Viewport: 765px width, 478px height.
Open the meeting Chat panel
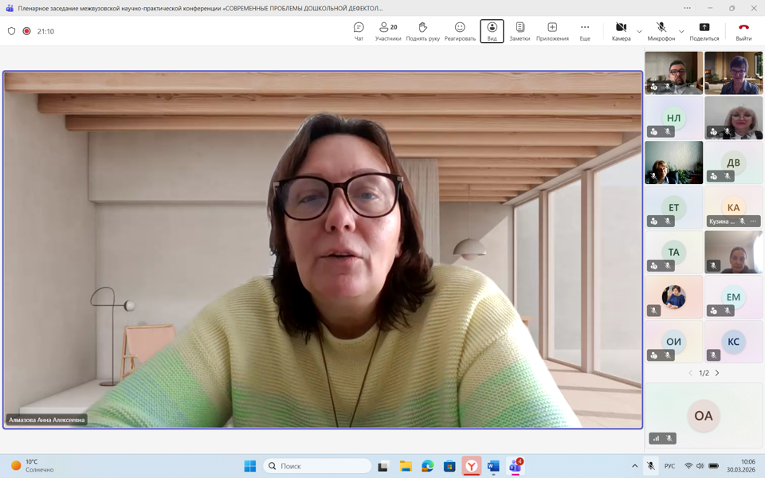(359, 31)
